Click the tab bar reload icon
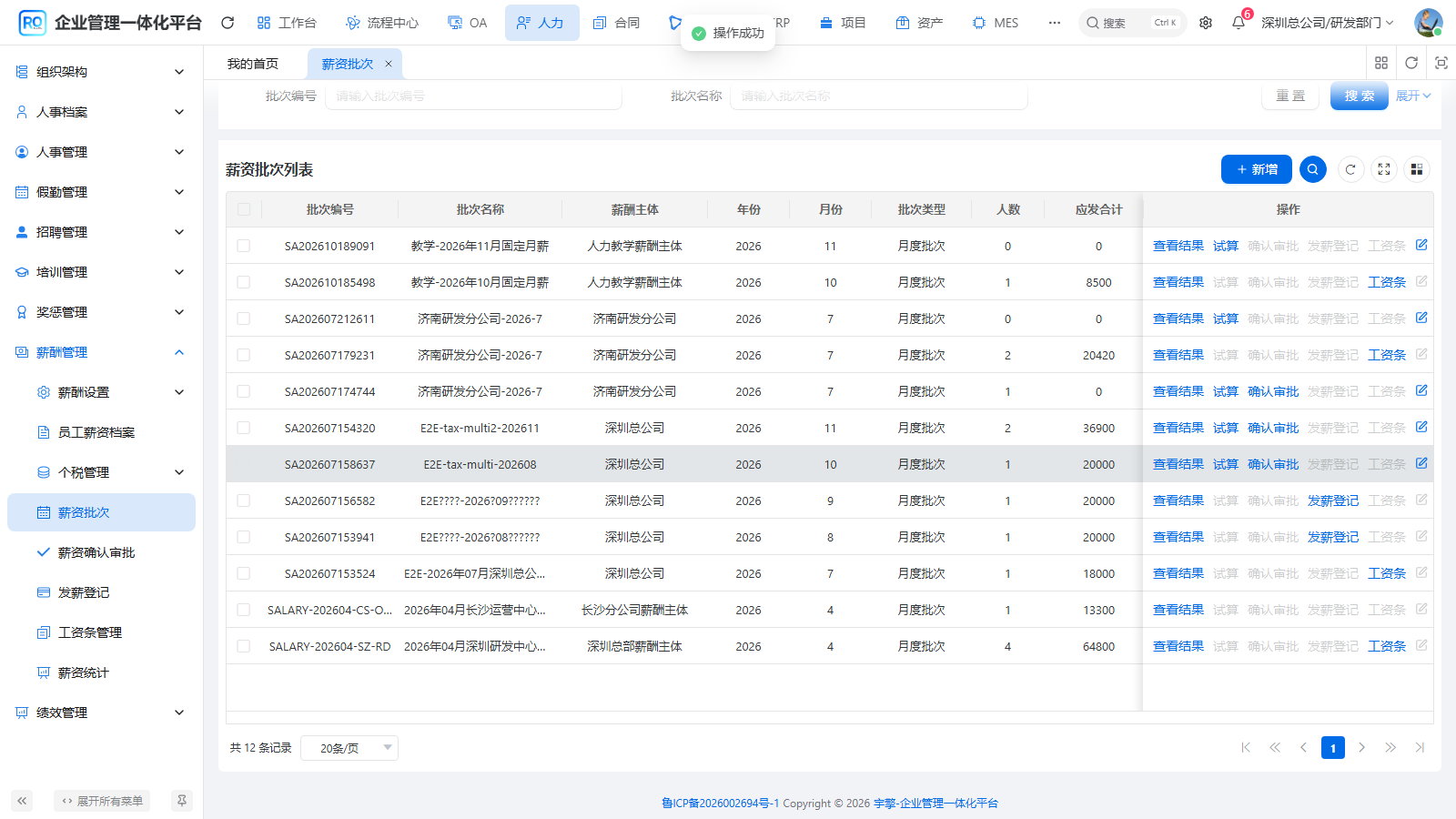1456x819 pixels. pyautogui.click(x=1411, y=63)
